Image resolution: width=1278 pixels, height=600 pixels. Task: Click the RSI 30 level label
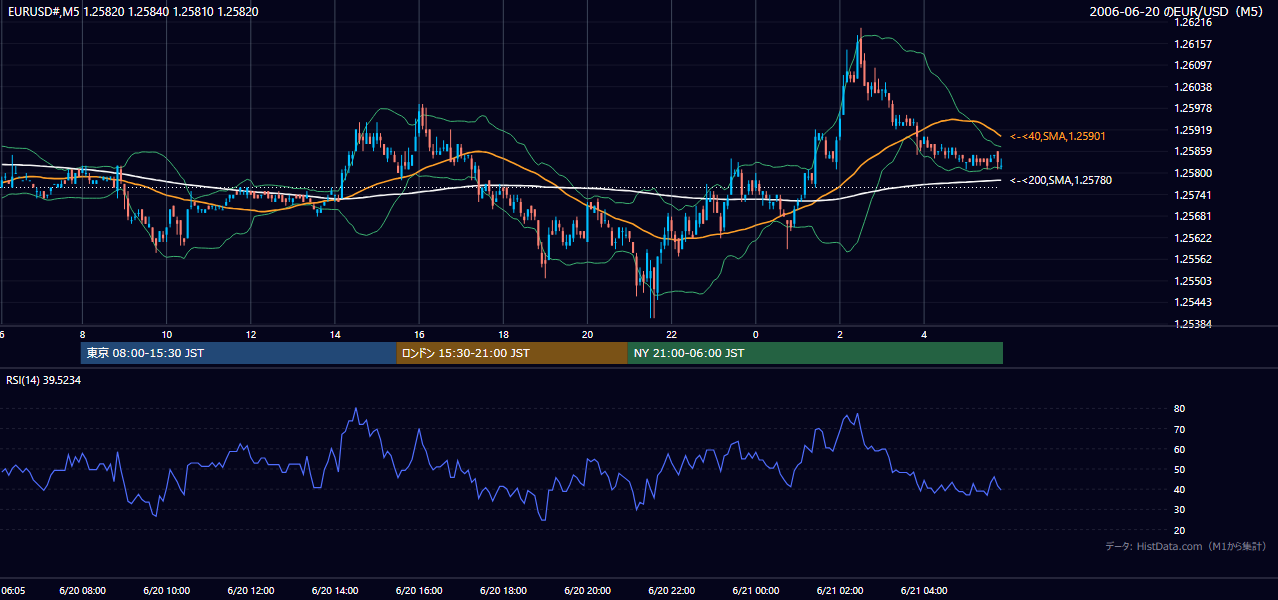point(1180,510)
